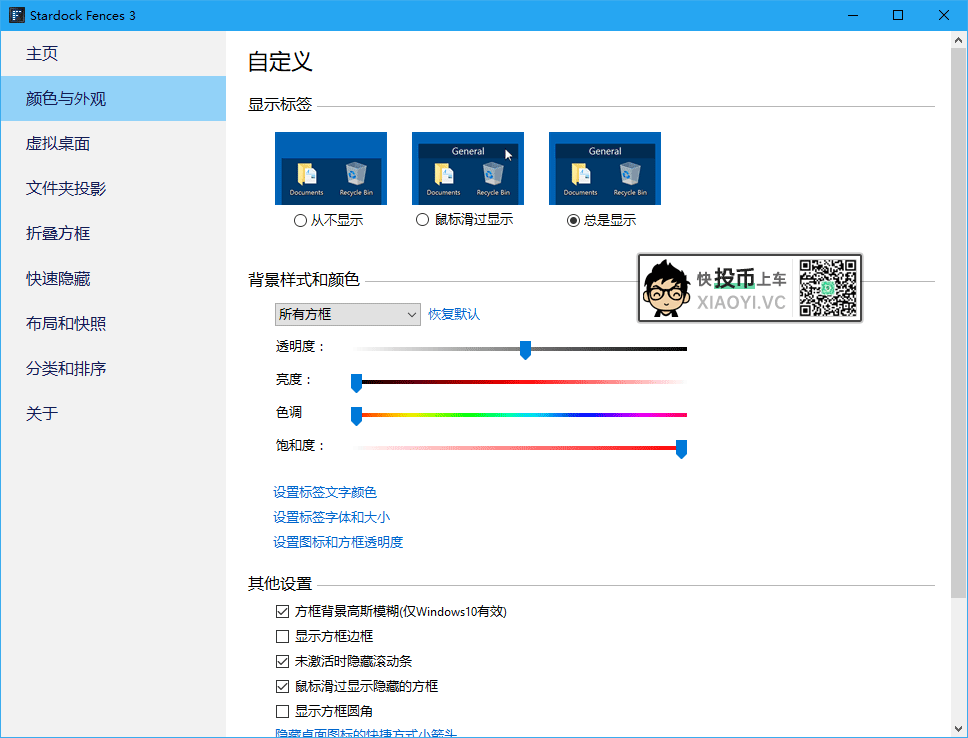968x738 pixels.
Task: Click the always-show label preview thumbnail
Action: point(605,169)
